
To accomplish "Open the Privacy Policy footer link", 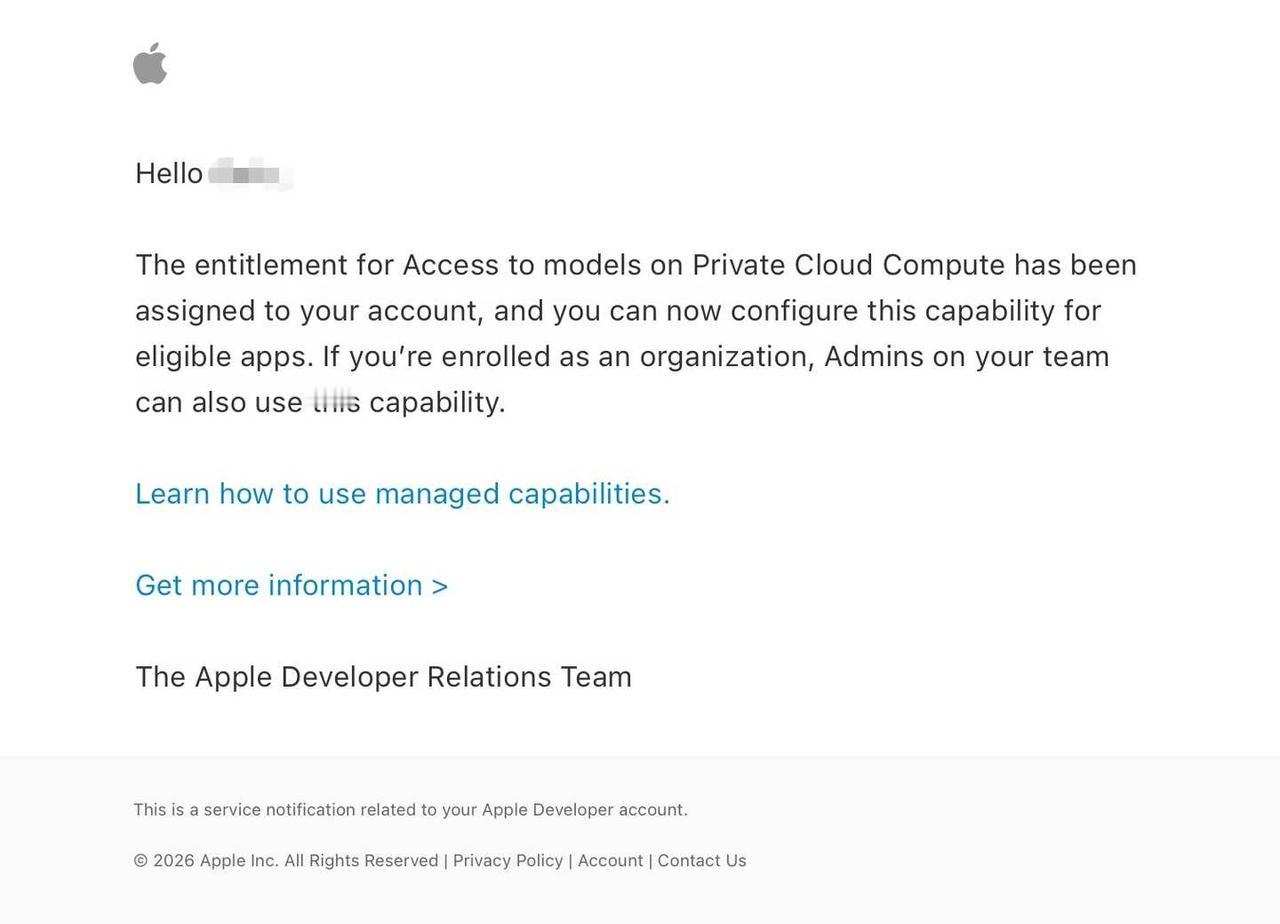I will pyautogui.click(x=508, y=861).
